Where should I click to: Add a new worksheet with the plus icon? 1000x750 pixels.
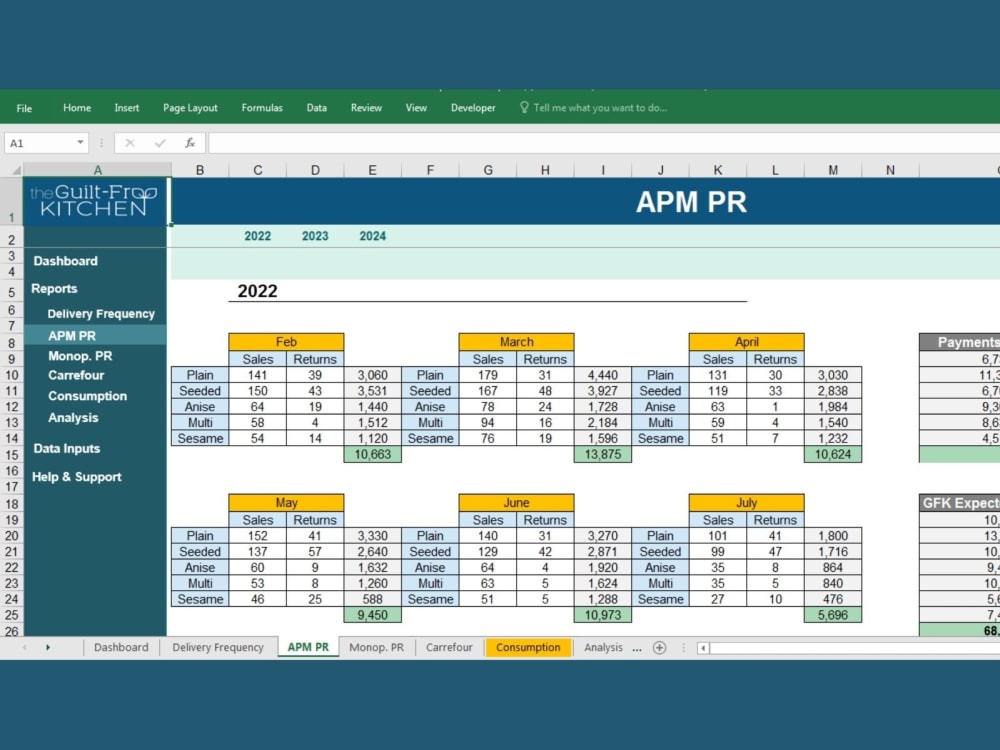[x=660, y=648]
